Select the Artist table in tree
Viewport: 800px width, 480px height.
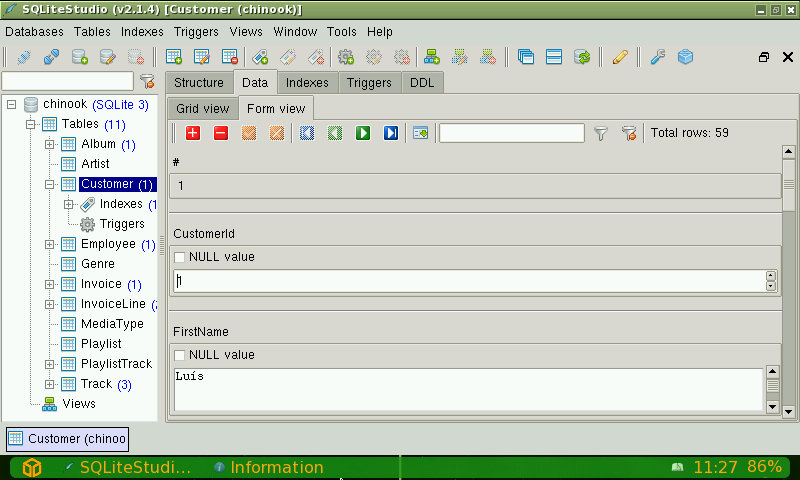[x=95, y=164]
